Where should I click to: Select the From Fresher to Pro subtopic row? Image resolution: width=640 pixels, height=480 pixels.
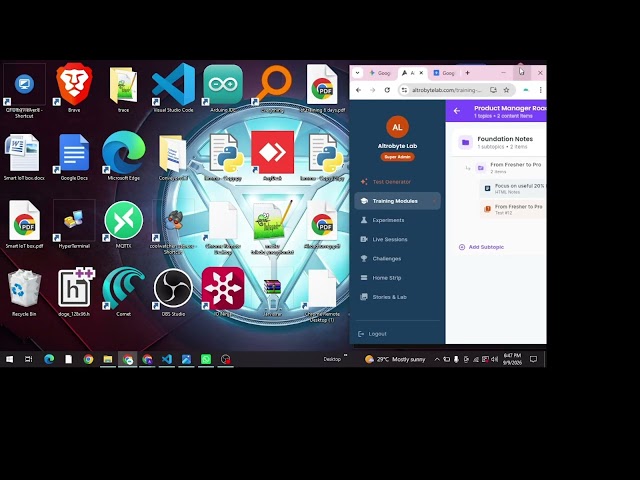(505, 167)
